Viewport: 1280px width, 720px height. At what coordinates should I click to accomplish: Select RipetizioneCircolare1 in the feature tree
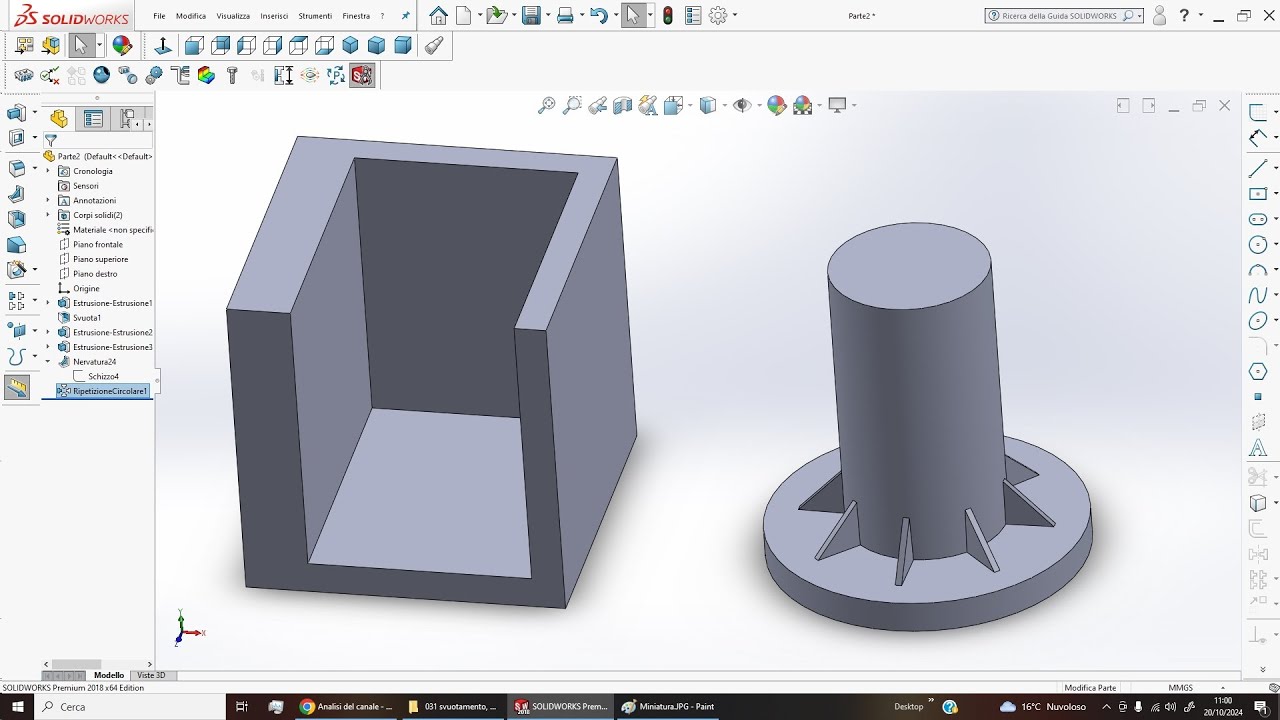[x=103, y=391]
